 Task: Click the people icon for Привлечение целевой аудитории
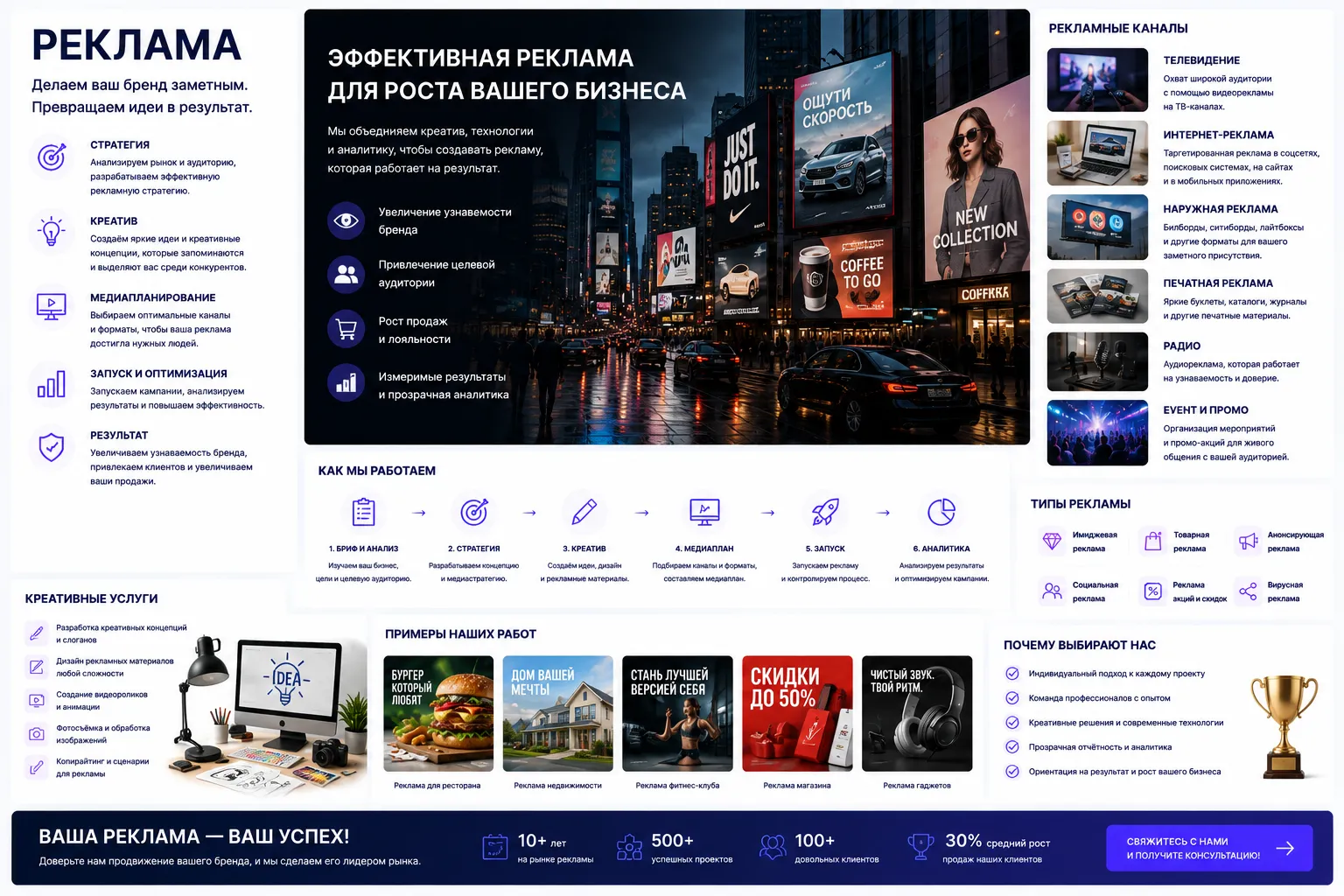pos(346,274)
